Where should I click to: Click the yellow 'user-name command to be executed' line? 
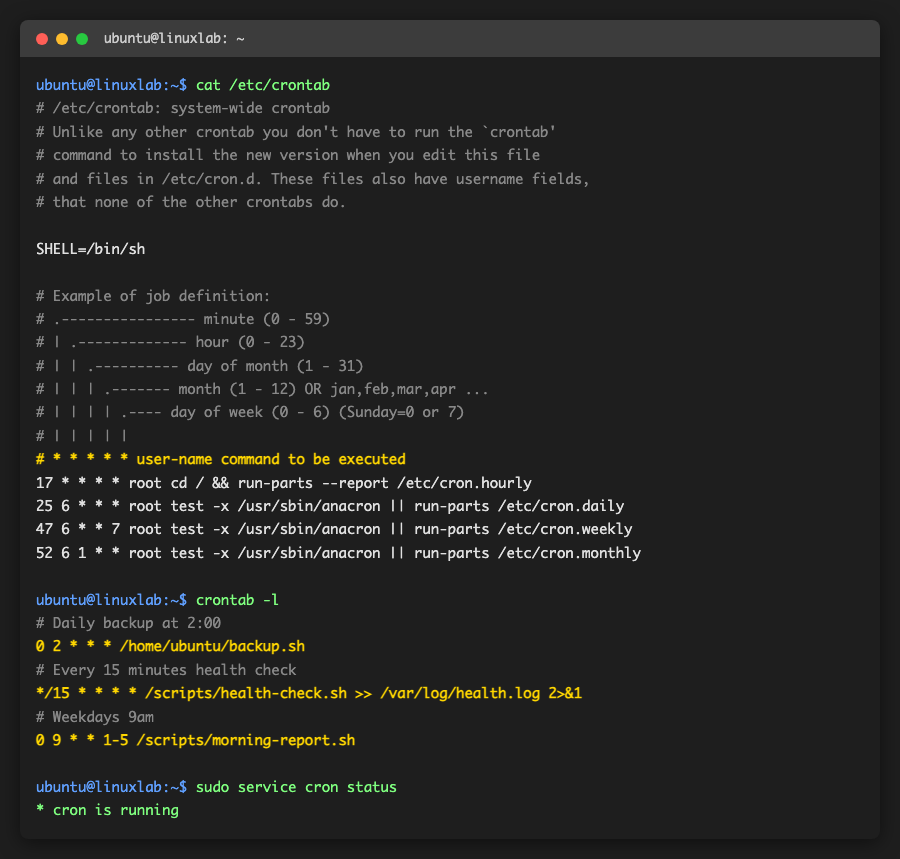(221, 460)
